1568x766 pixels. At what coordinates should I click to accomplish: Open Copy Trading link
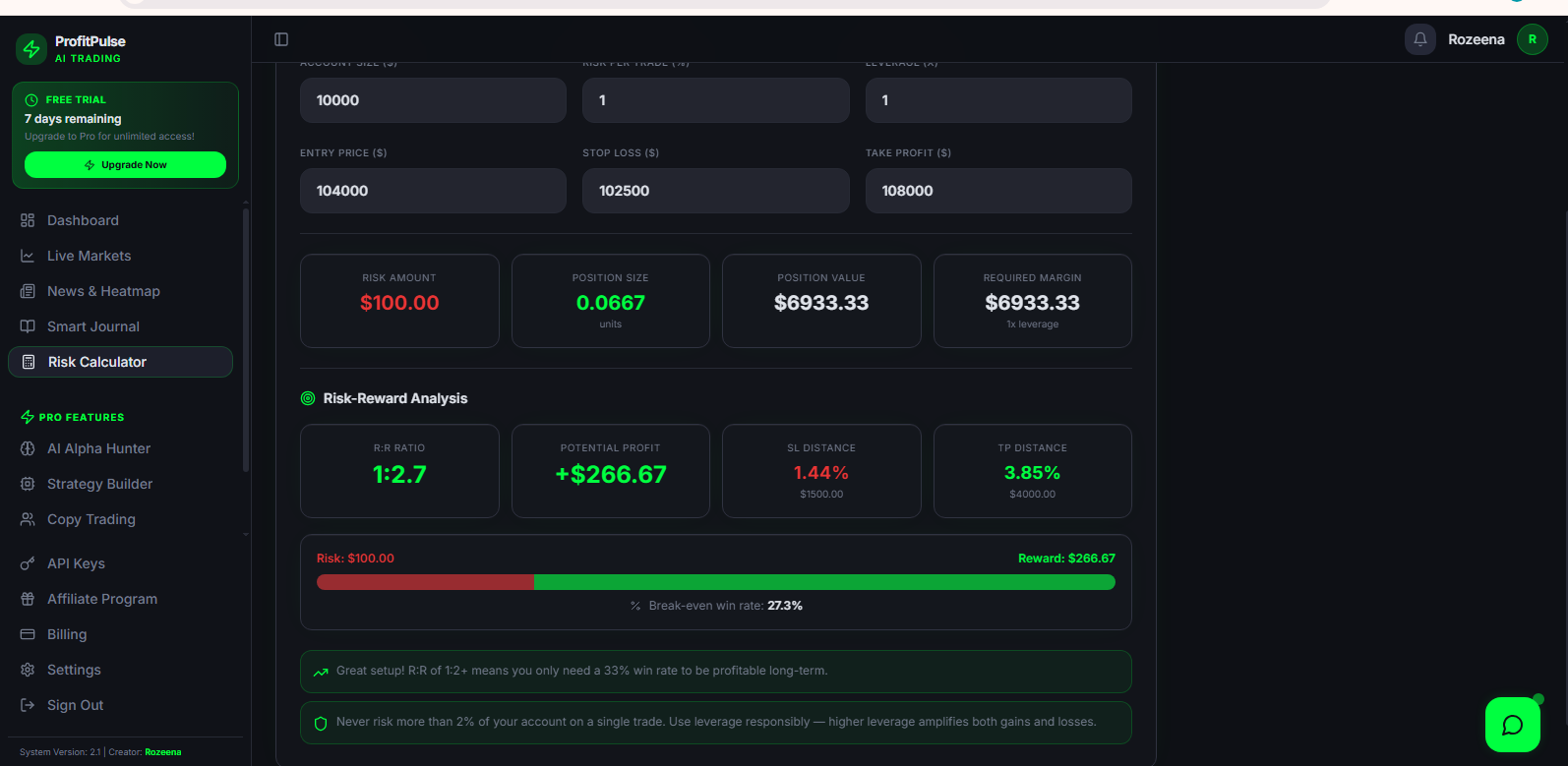click(120, 519)
